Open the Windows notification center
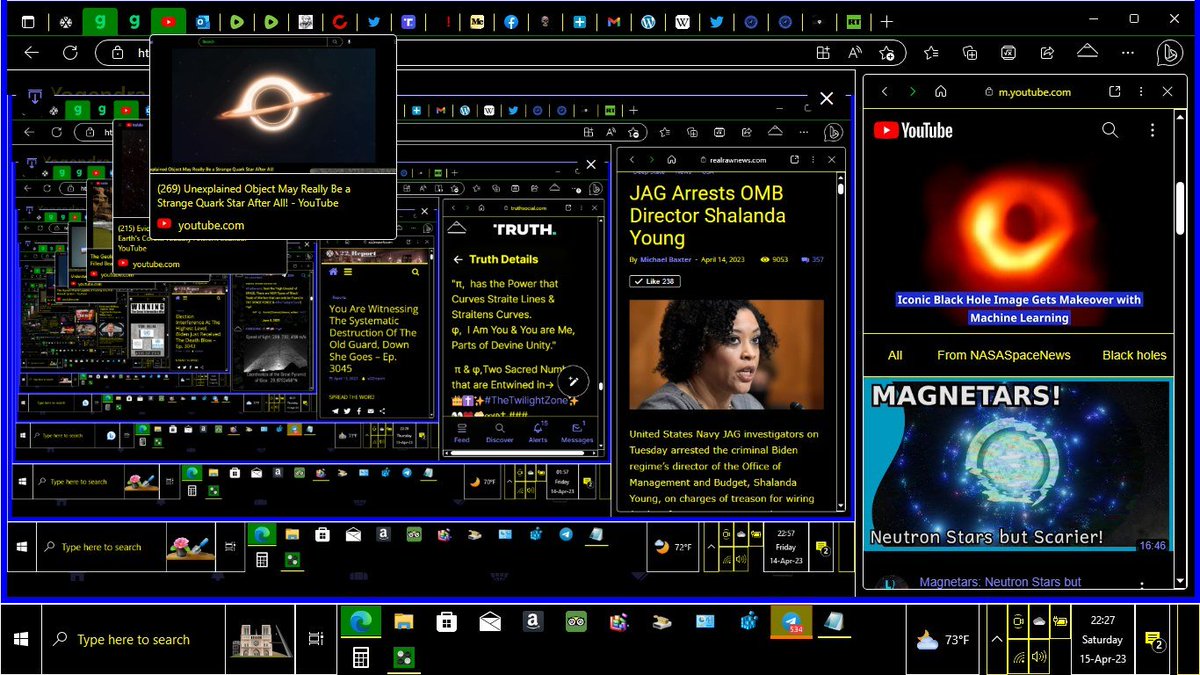Image resolution: width=1200 pixels, height=675 pixels. click(1154, 640)
